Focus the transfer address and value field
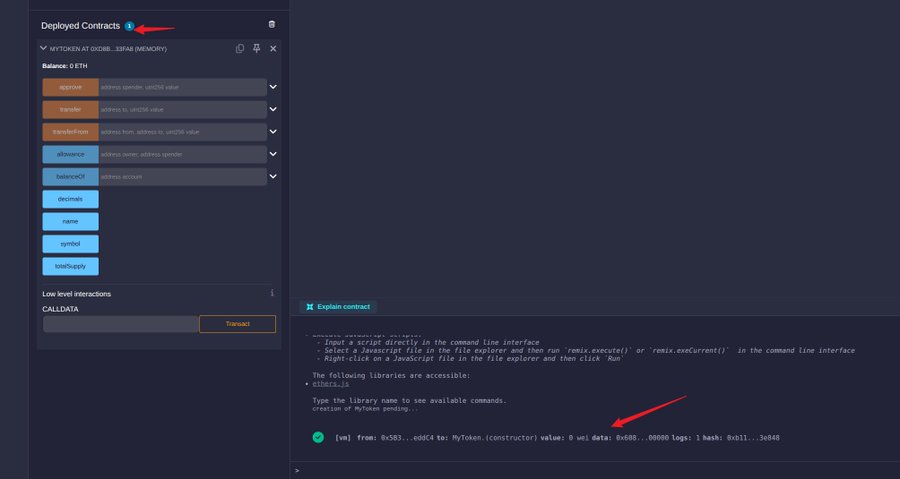 pyautogui.click(x=183, y=110)
